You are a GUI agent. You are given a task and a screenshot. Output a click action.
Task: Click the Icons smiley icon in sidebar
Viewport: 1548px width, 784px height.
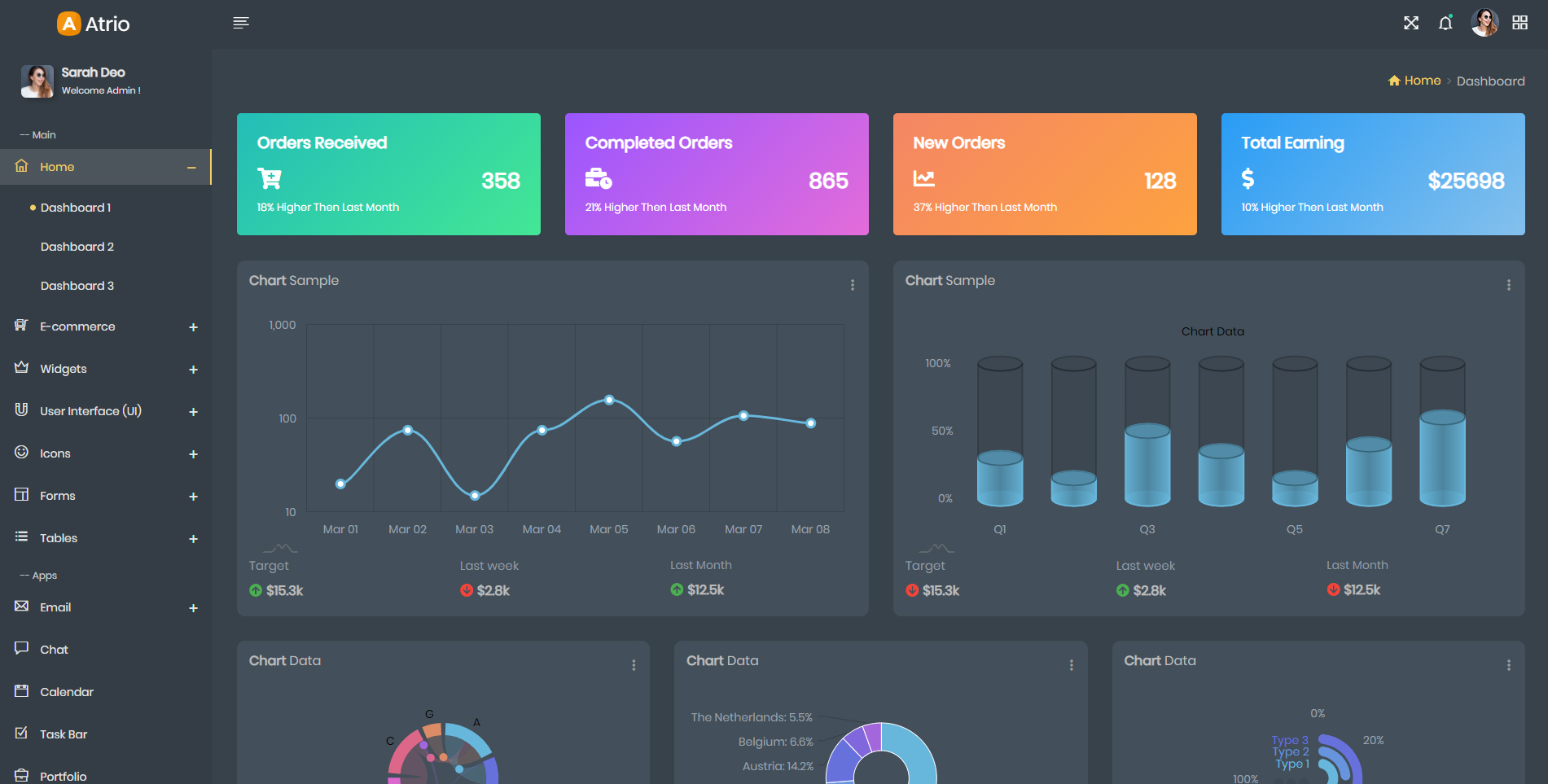tap(22, 452)
